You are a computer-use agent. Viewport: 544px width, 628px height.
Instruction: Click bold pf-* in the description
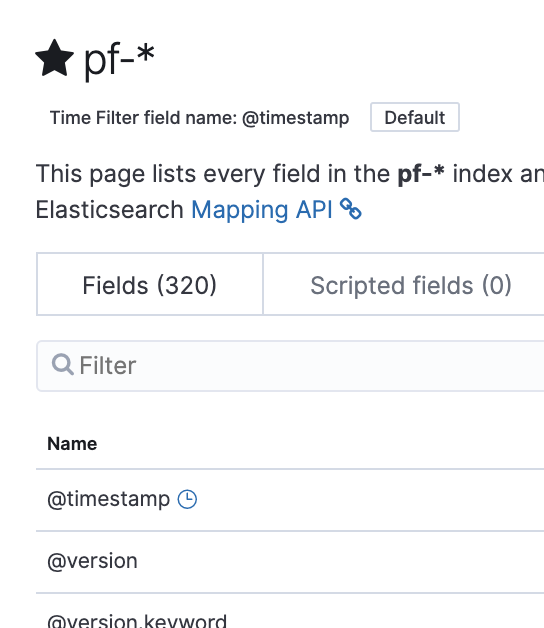click(421, 173)
